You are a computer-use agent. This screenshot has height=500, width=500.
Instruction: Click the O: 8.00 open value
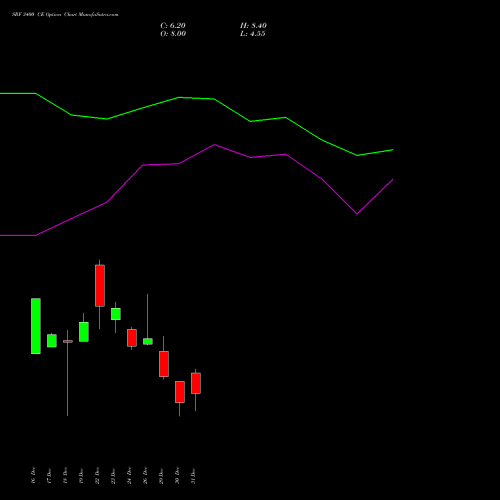[x=173, y=34]
